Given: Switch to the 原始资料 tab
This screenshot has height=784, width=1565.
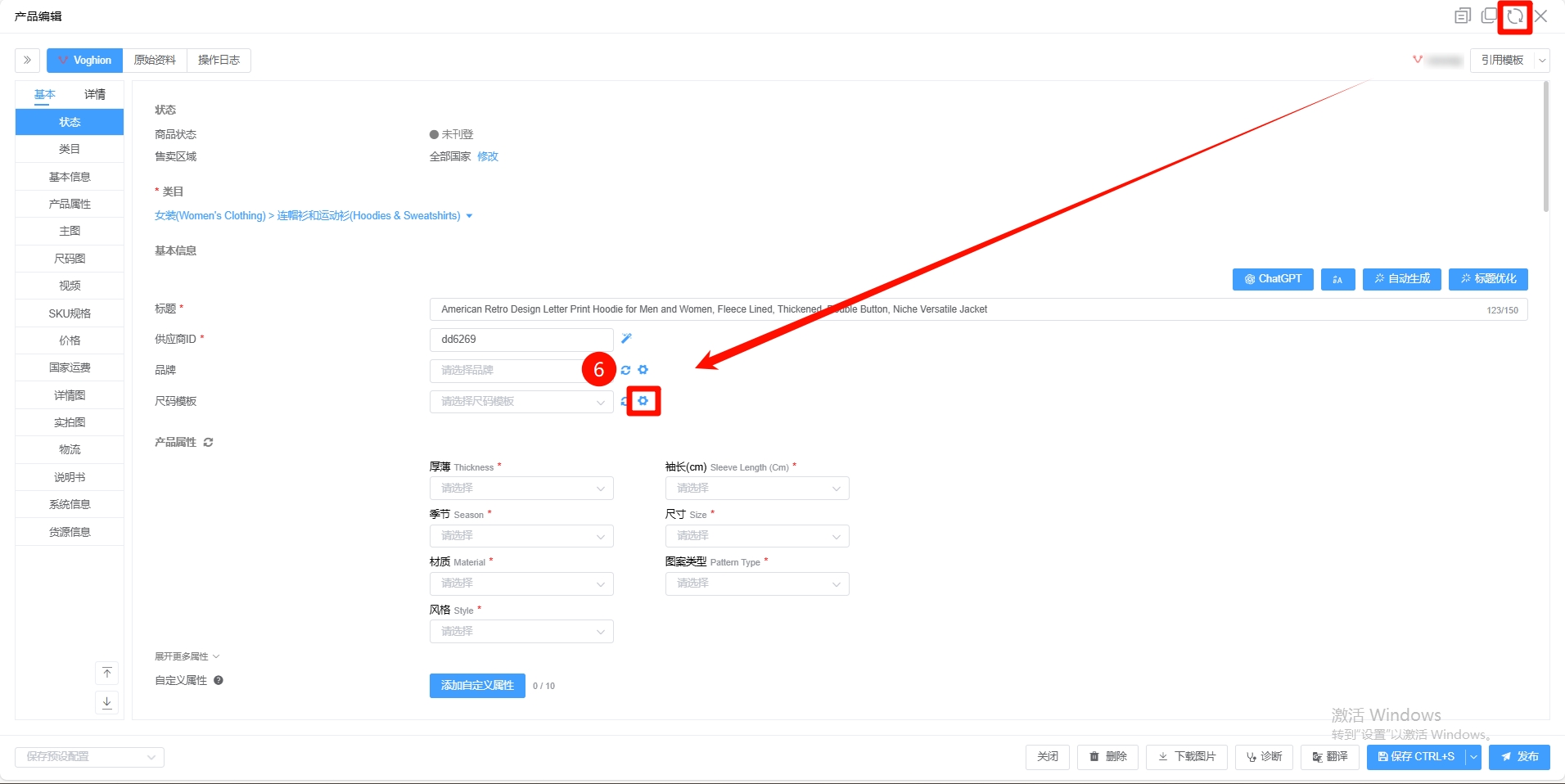Looking at the screenshot, I should click(155, 61).
